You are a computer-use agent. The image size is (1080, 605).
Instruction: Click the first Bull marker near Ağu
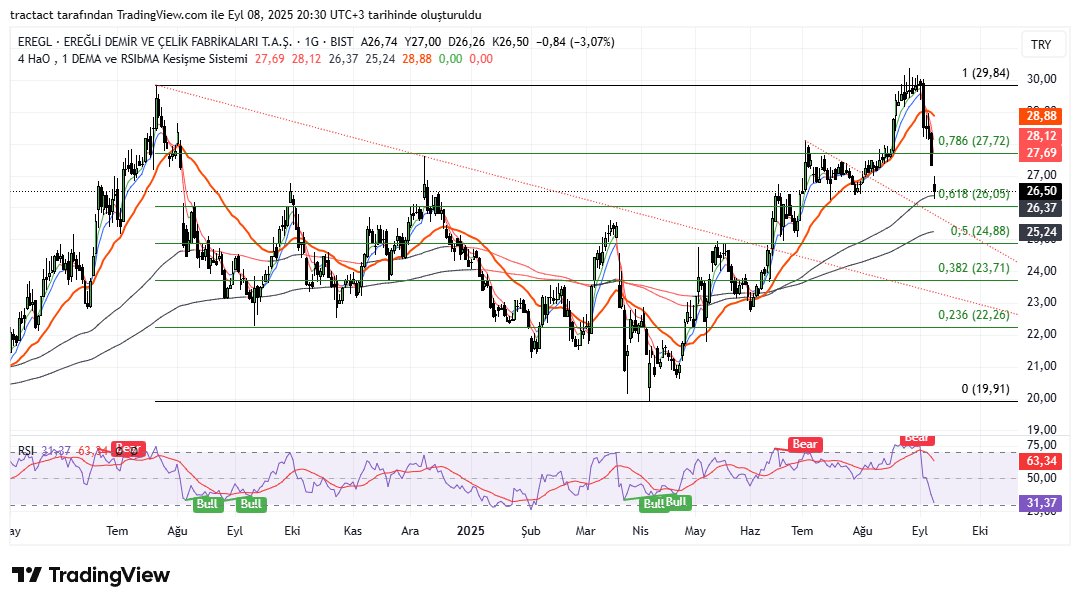click(207, 504)
